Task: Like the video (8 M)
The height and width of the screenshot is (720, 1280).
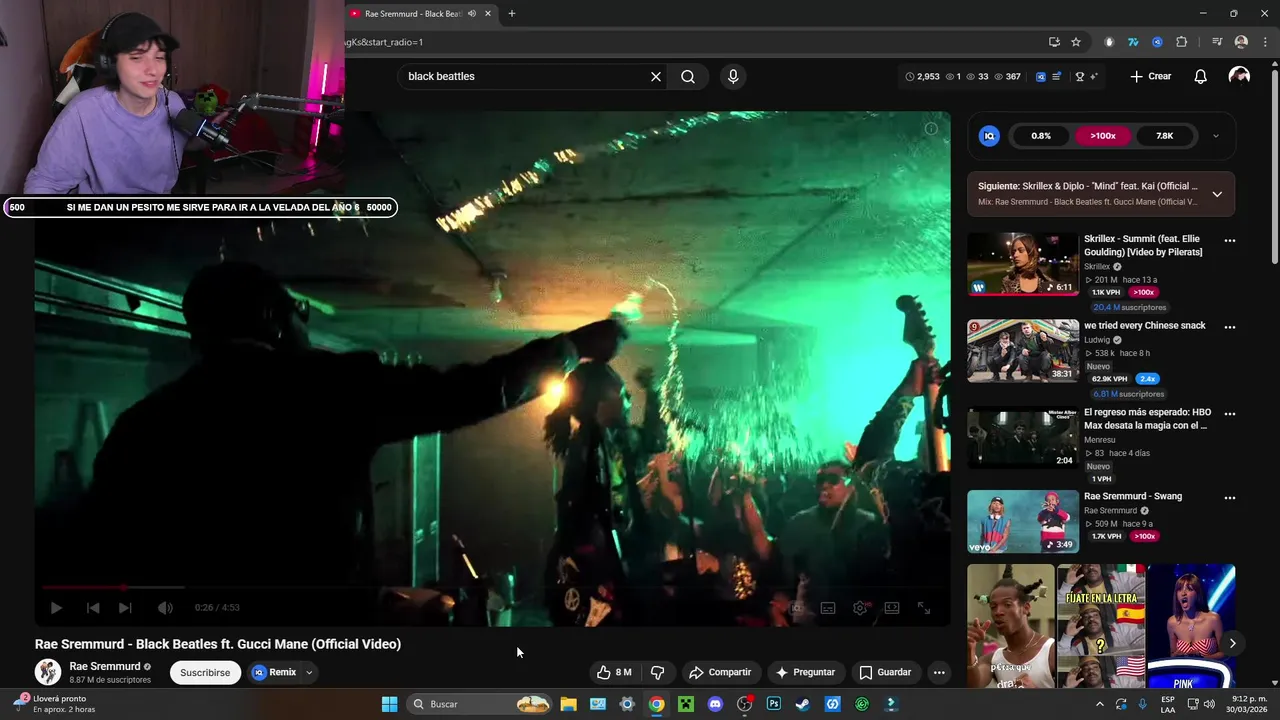Action: click(x=614, y=672)
